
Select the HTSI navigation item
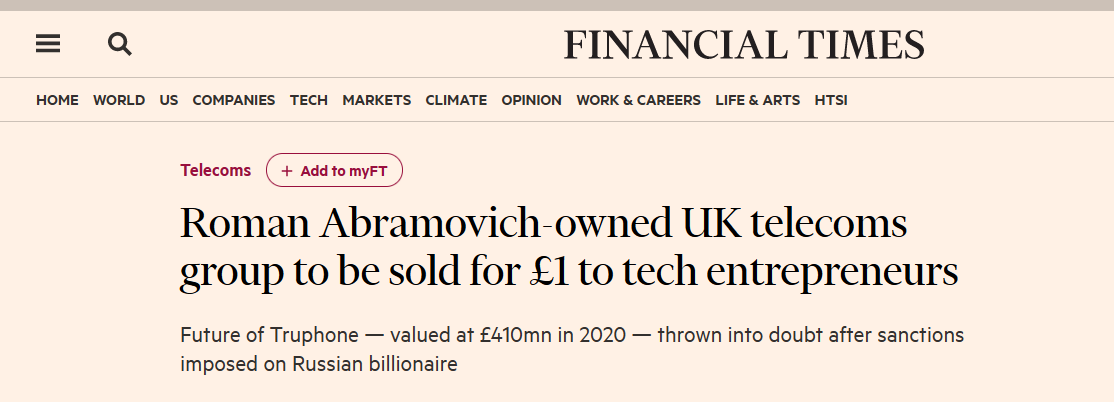pyautogui.click(x=831, y=100)
